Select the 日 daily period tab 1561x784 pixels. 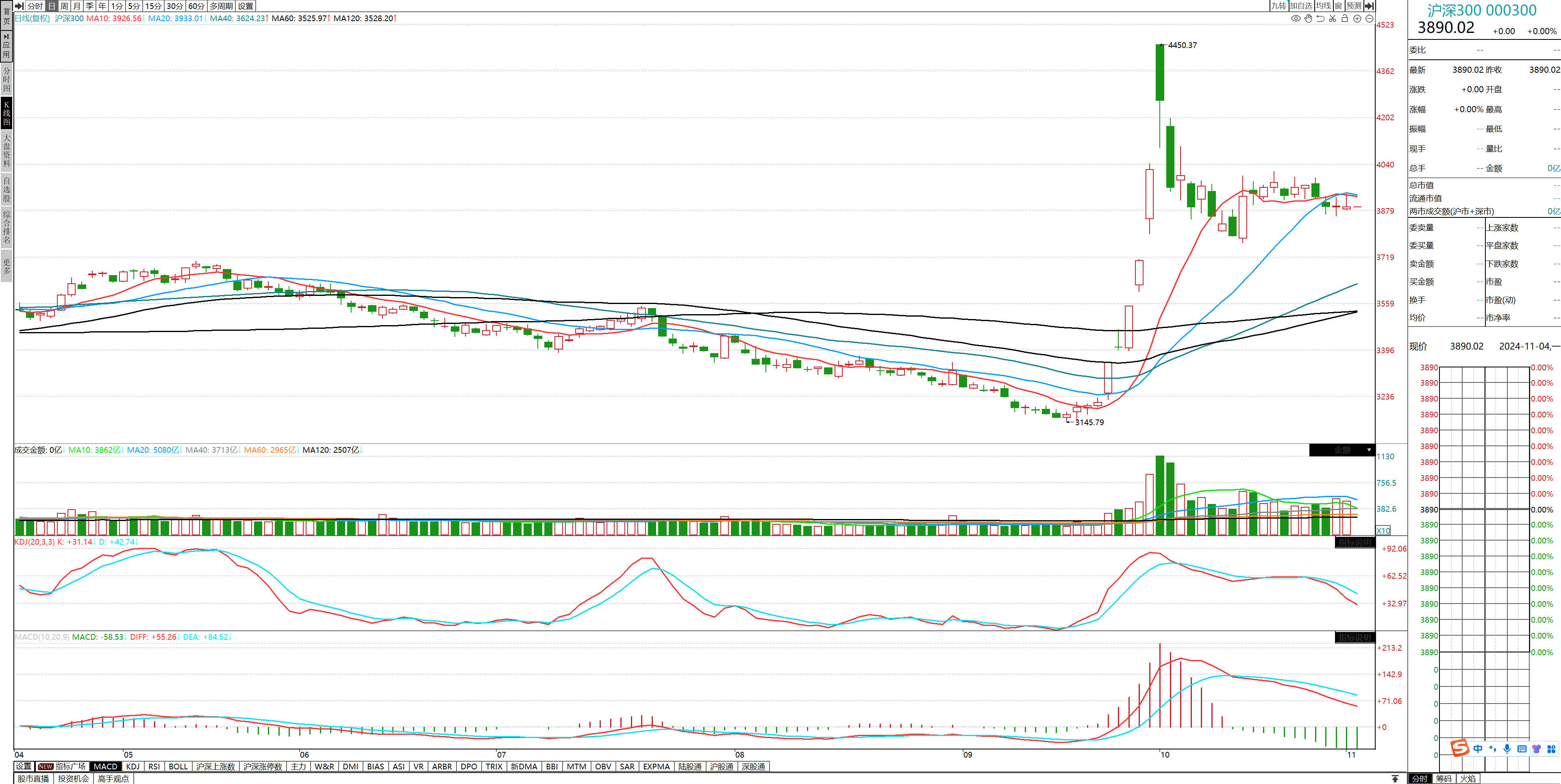tap(52, 6)
